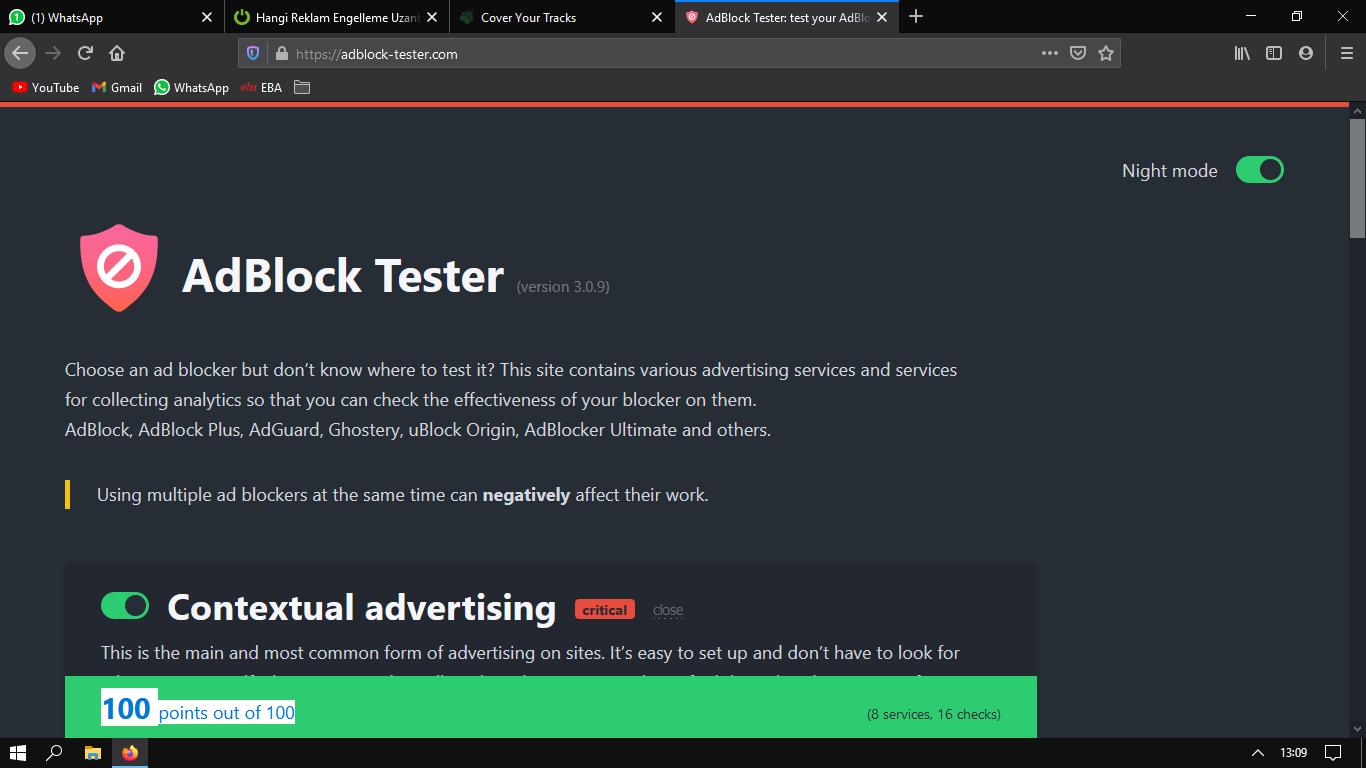Open Windows taskbar search
The image size is (1366, 768).
[55, 753]
